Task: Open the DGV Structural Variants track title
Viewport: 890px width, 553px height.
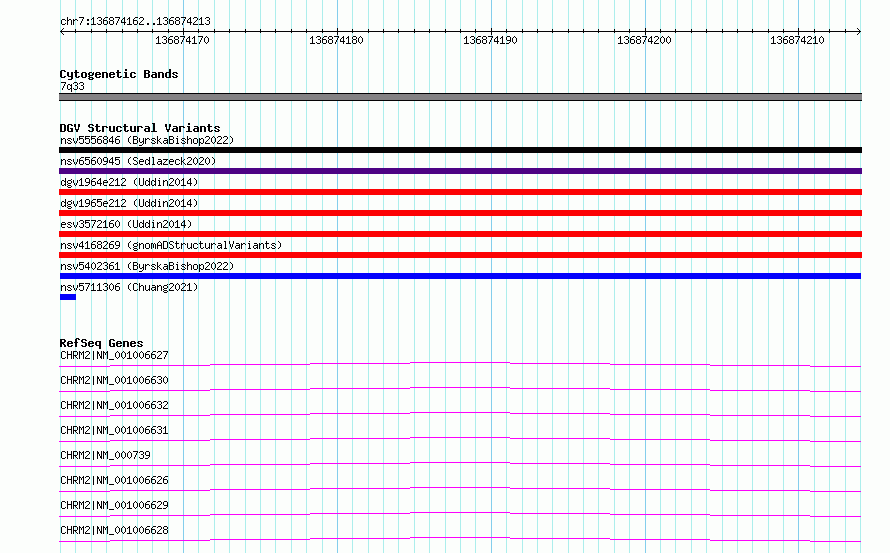Action: (x=140, y=128)
